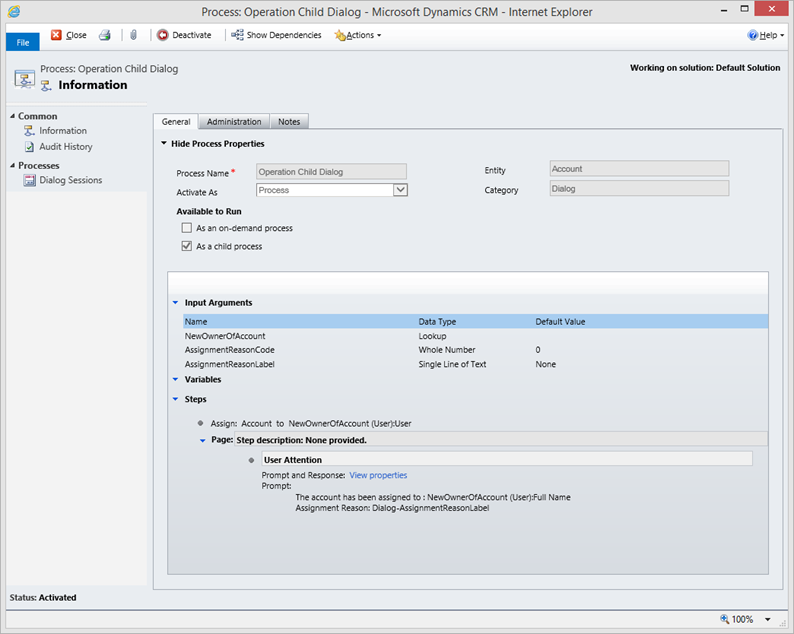
Task: Click the Single Line of Text cell
Action: (452, 364)
